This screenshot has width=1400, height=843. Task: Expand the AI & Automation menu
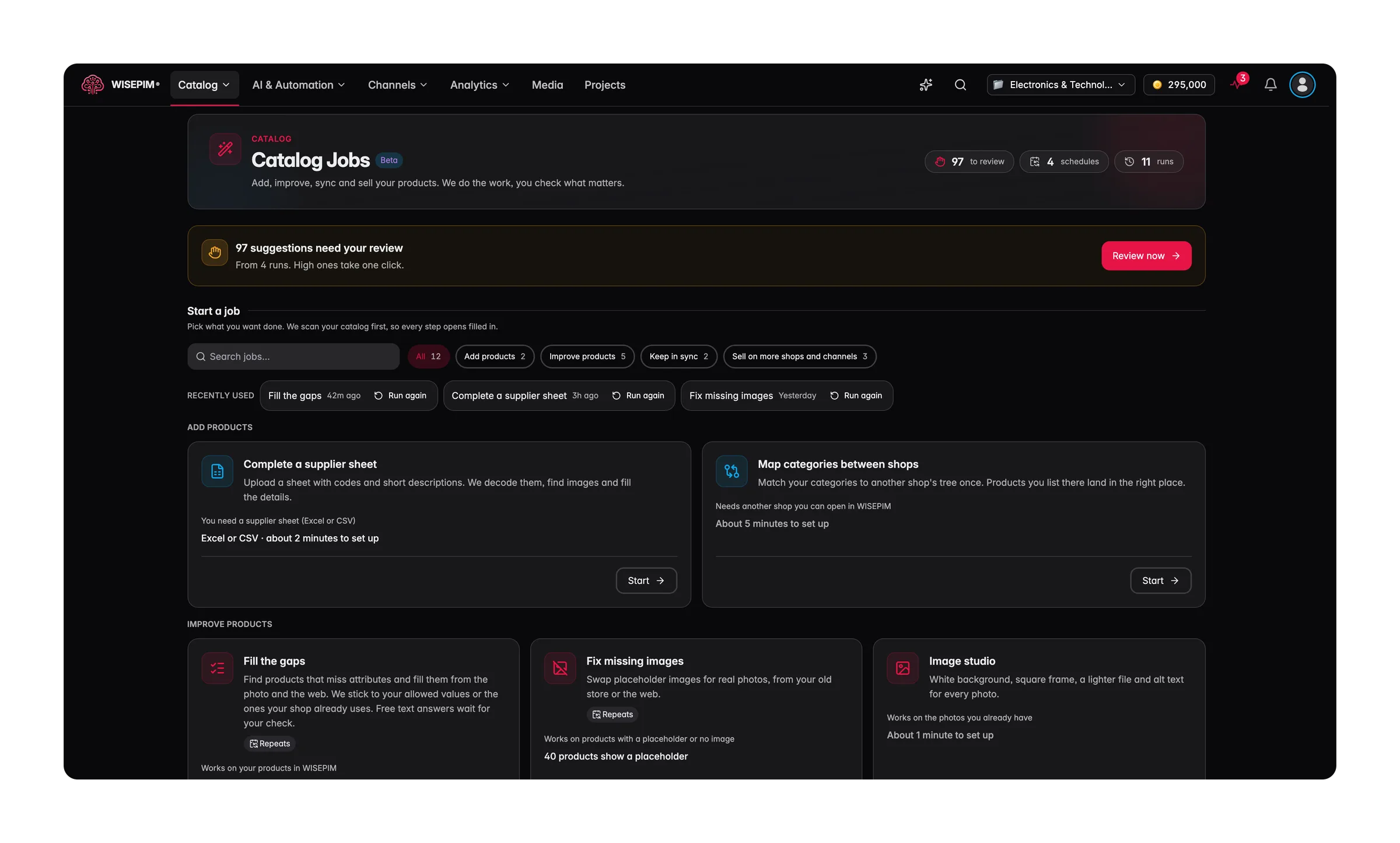(299, 85)
